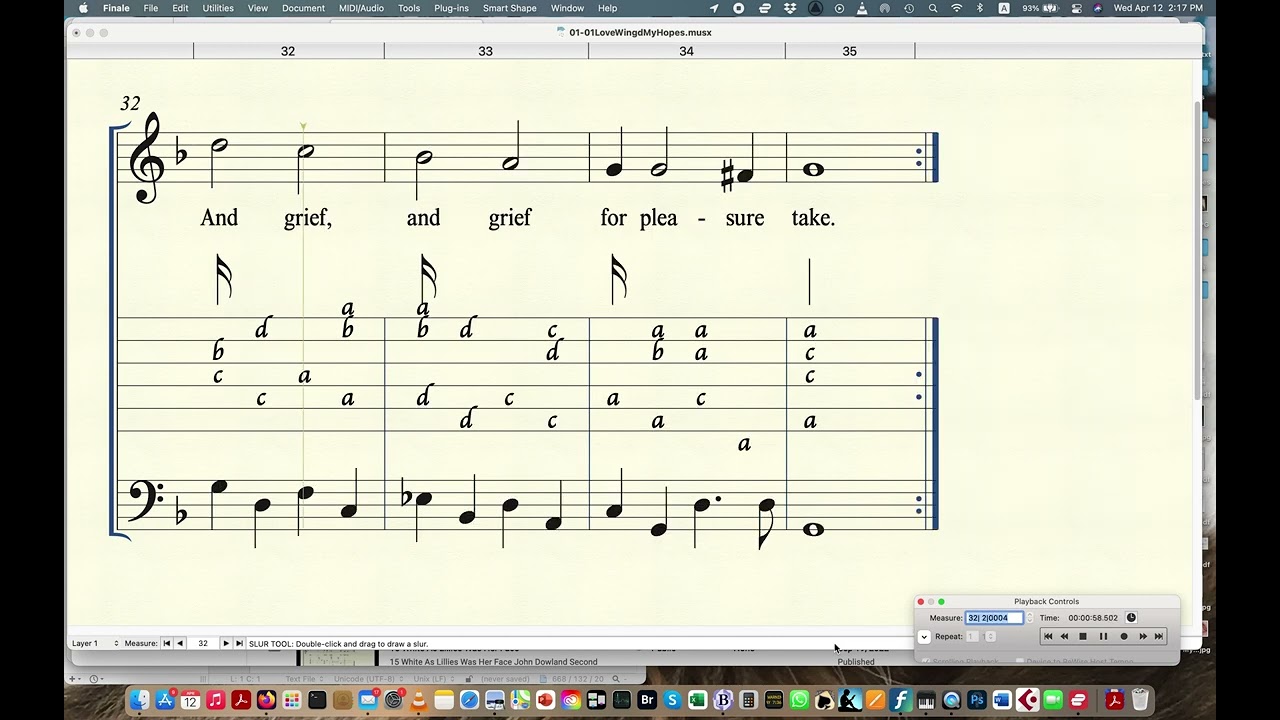1280x720 pixels.
Task: Go to last measure button
Action: (x=239, y=643)
